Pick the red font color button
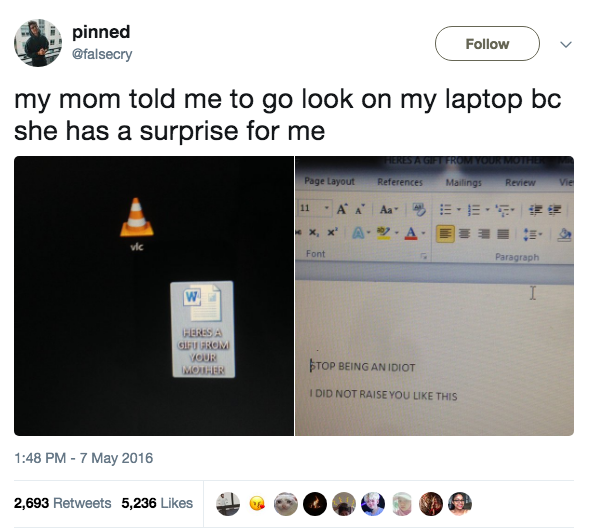Image resolution: width=598 pixels, height=528 pixels. click(x=411, y=233)
